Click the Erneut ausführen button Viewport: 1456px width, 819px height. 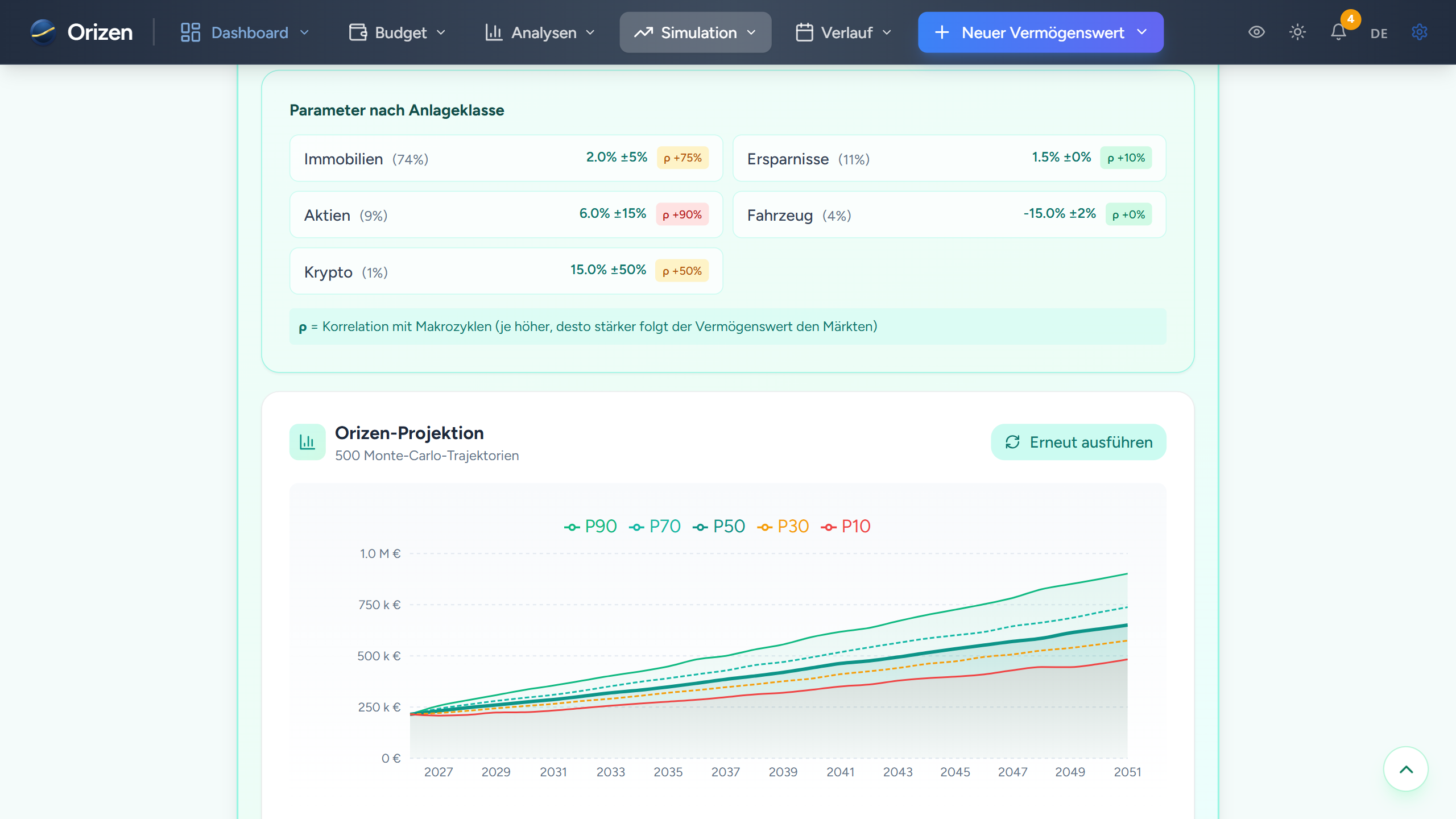[x=1078, y=442]
